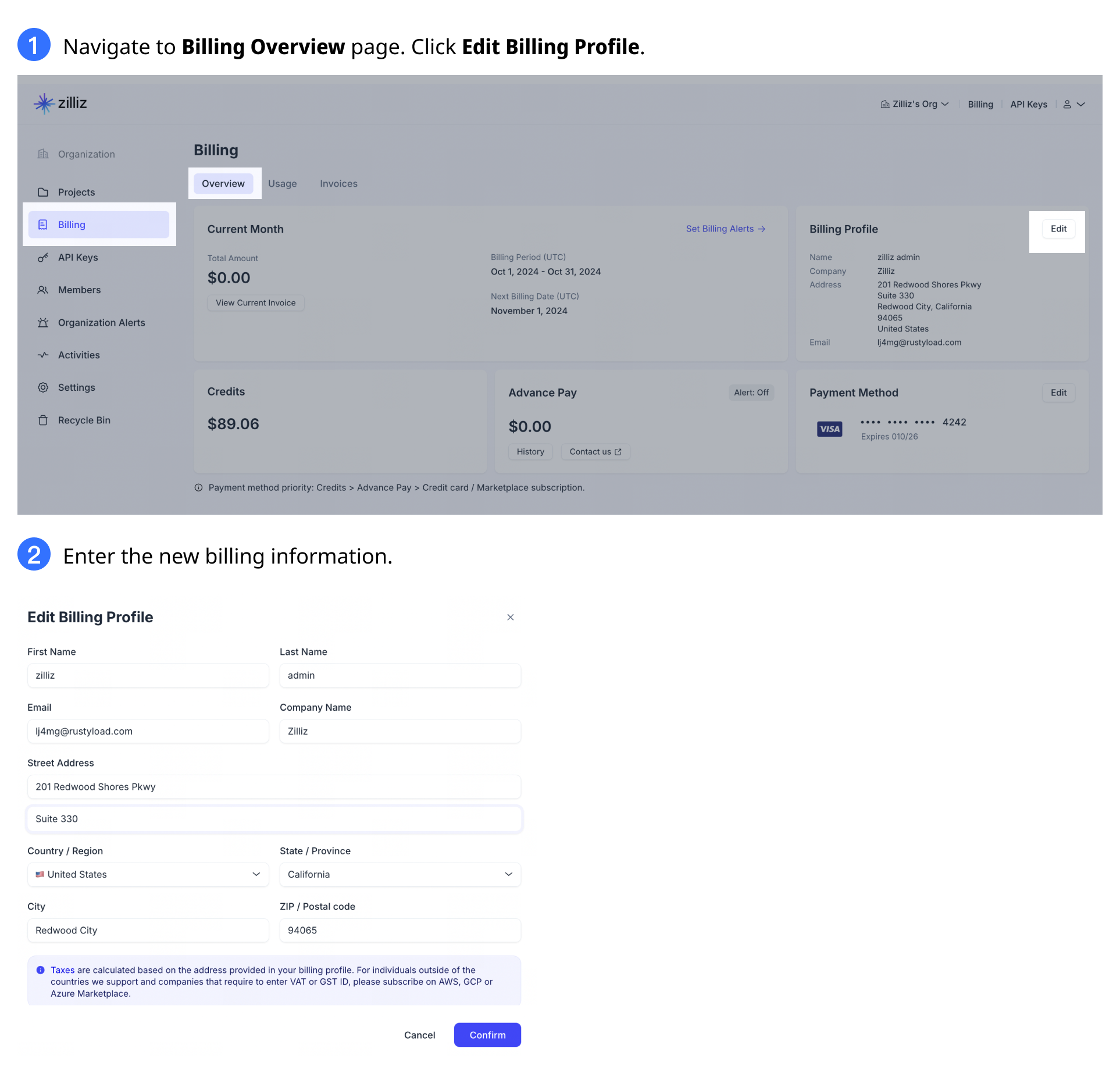Click the Email input field
Viewport: 1120px width, 1080px height.
[x=148, y=731]
